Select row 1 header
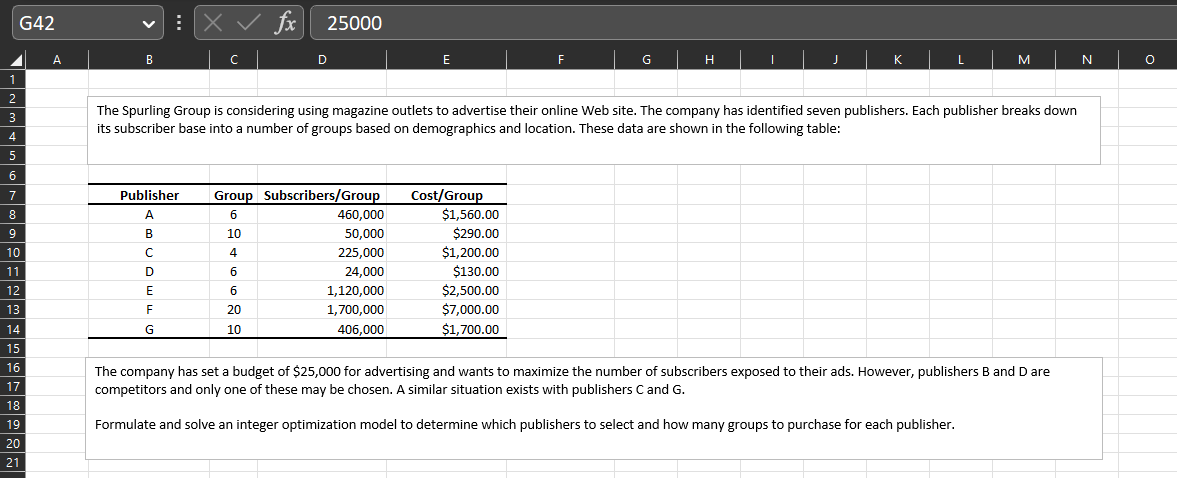 coord(14,79)
